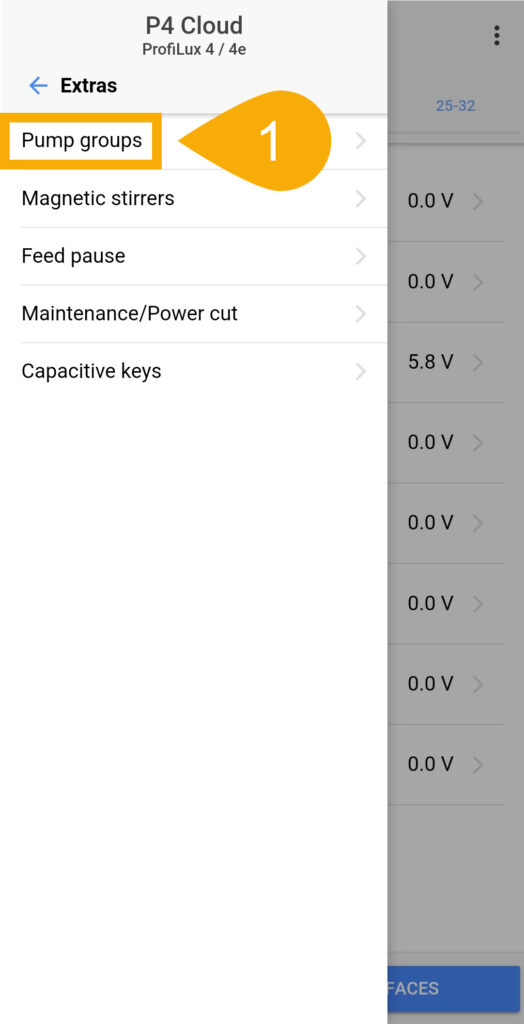This screenshot has width=524, height=1024.
Task: Open the three-dot overflow menu
Action: [x=497, y=35]
